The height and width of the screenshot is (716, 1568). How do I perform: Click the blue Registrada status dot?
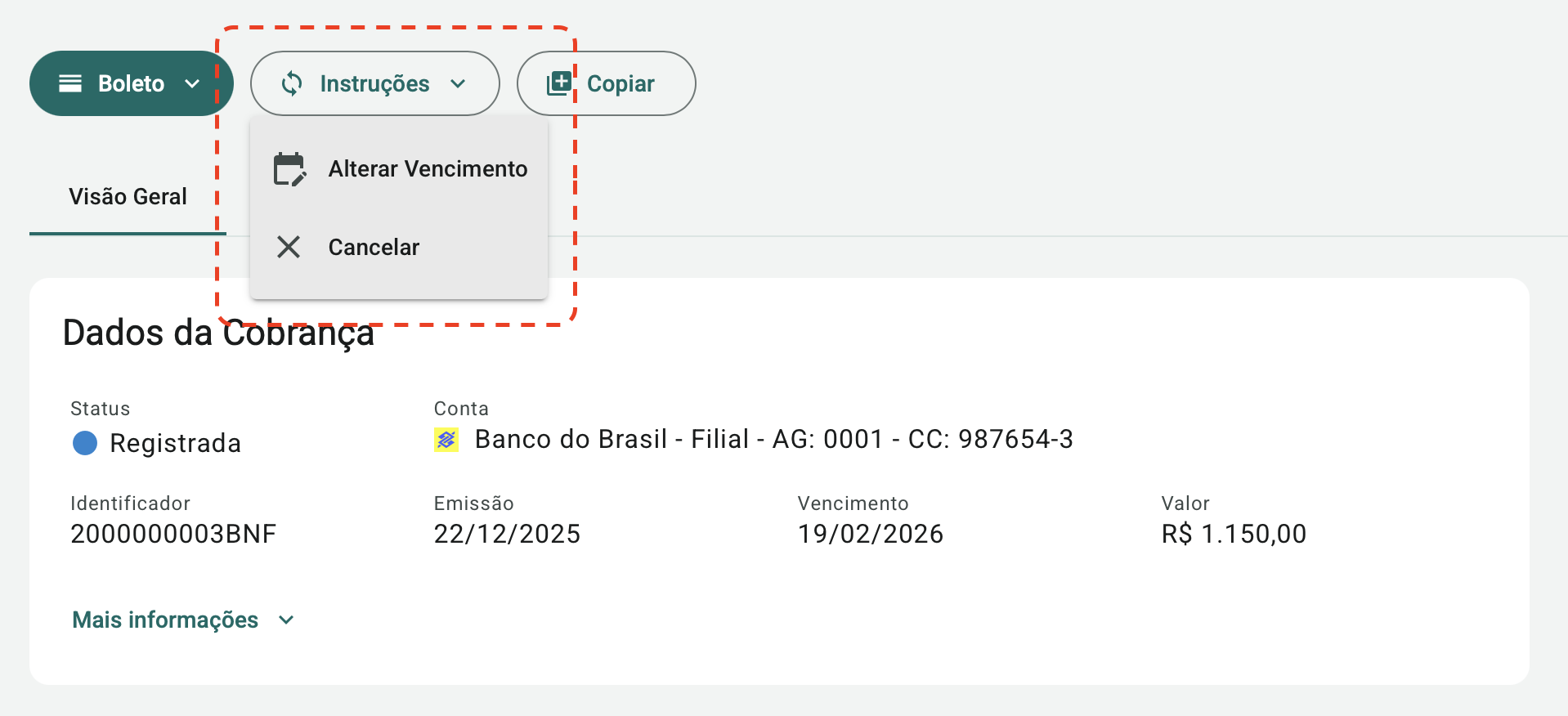click(x=85, y=443)
